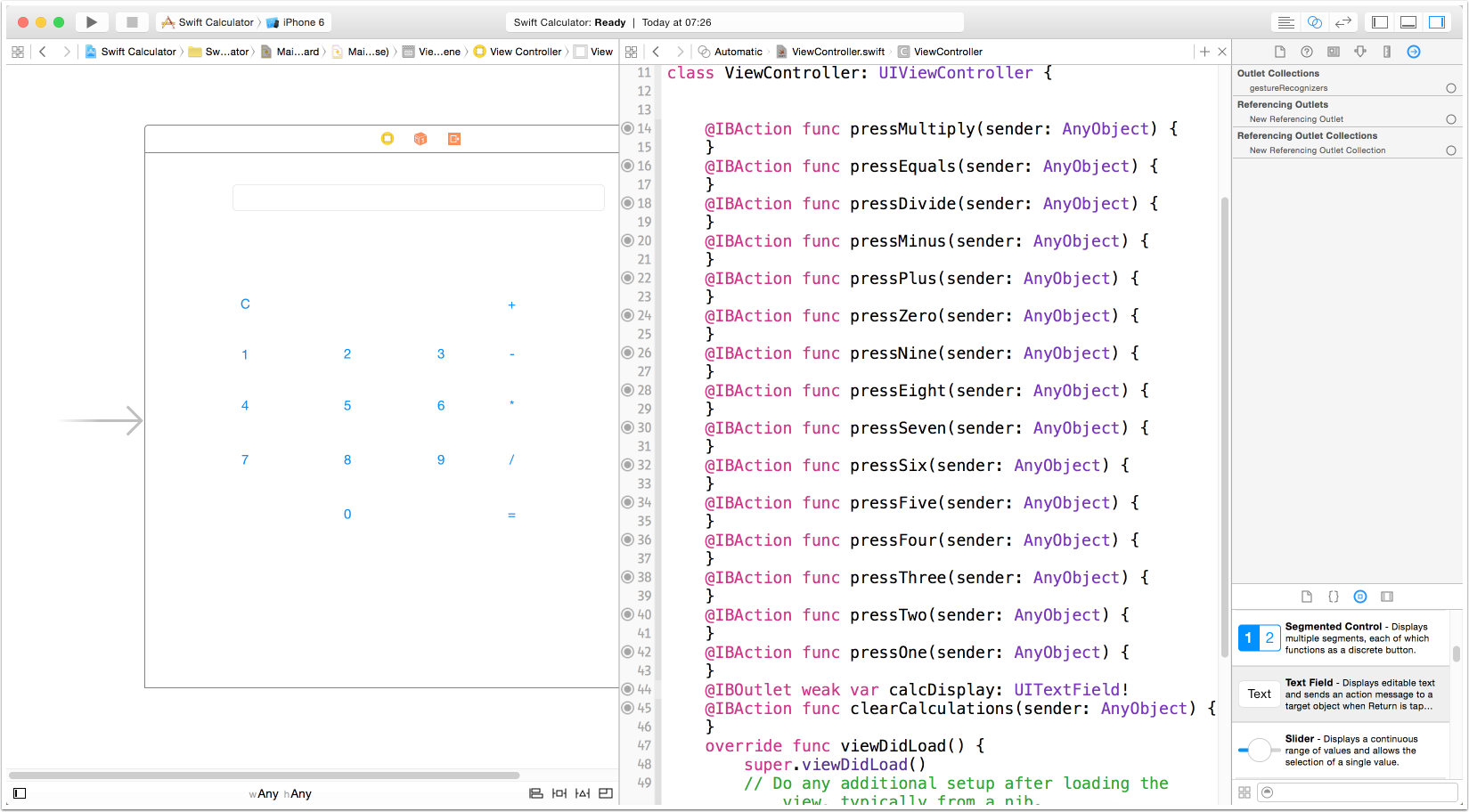Image resolution: width=1469 pixels, height=812 pixels.
Task: Open the File inspector
Action: pos(1280,52)
